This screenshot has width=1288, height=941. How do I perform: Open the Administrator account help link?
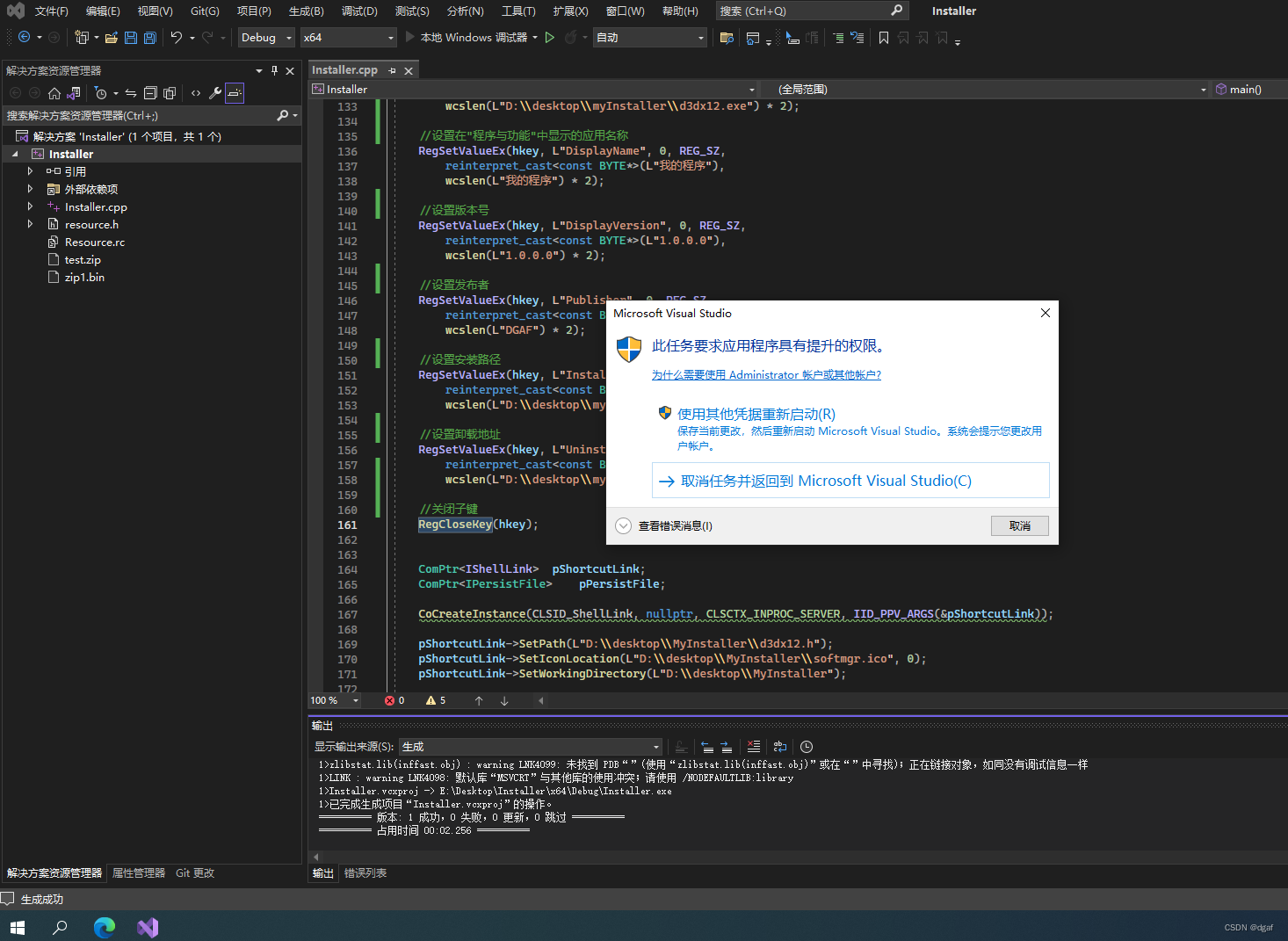766,375
